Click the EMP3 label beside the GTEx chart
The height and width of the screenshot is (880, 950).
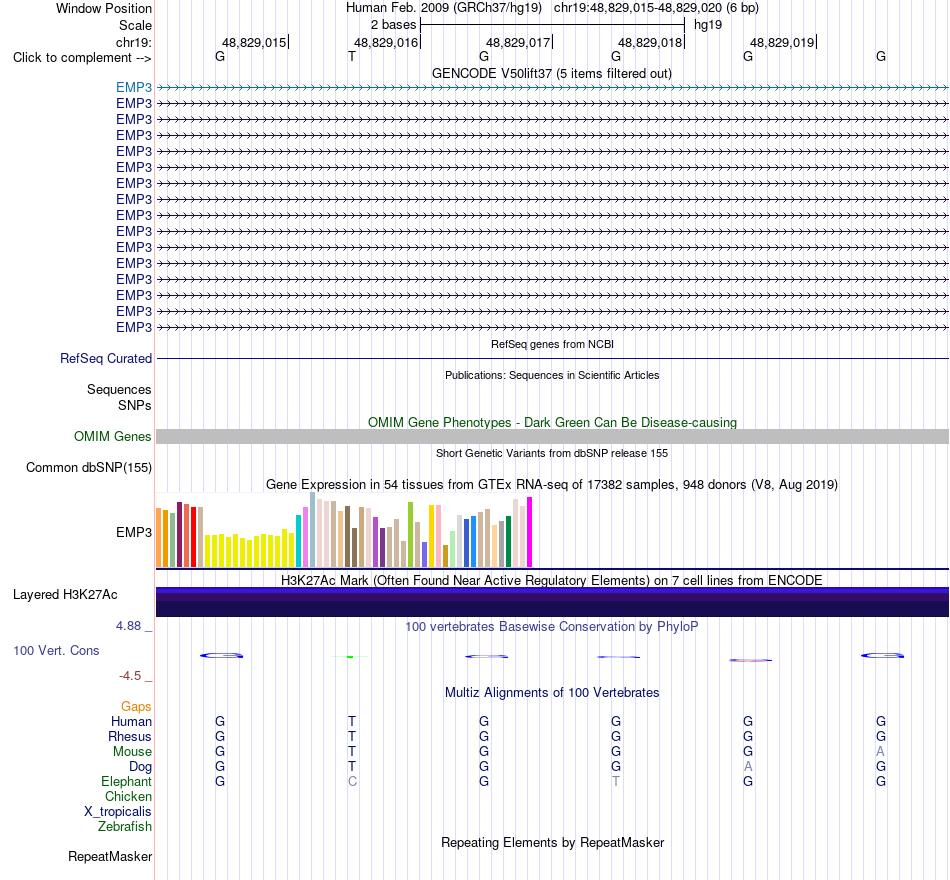tap(134, 532)
